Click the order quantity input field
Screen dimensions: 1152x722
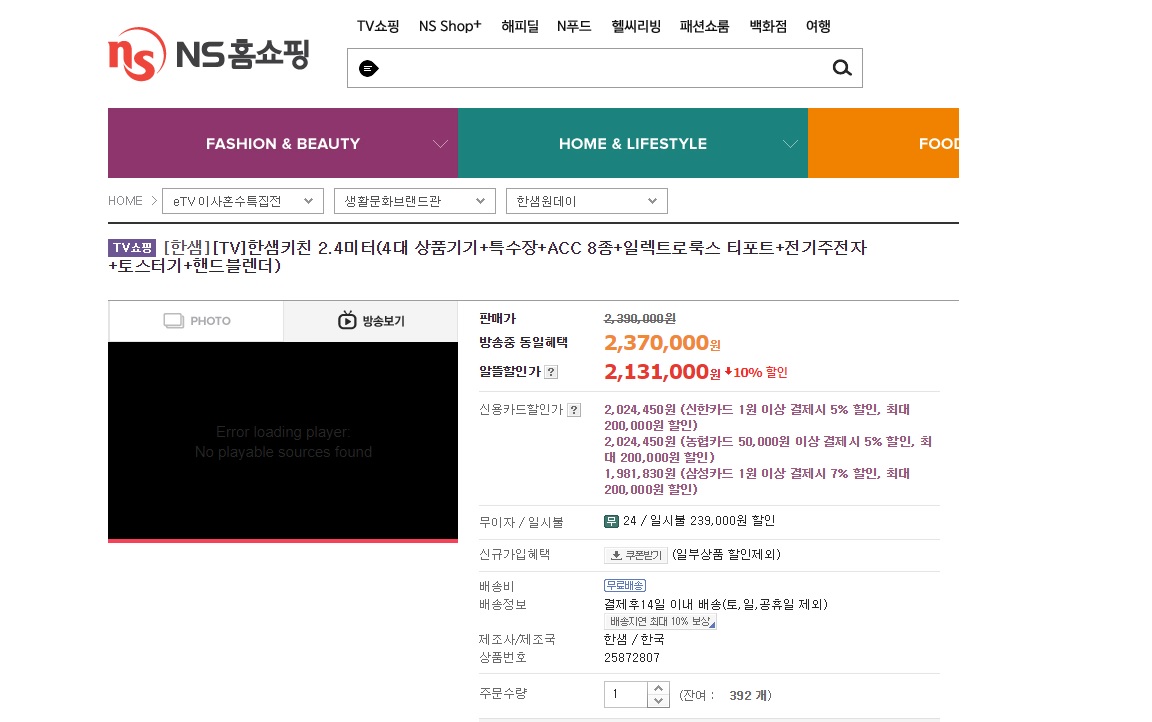[x=626, y=695]
